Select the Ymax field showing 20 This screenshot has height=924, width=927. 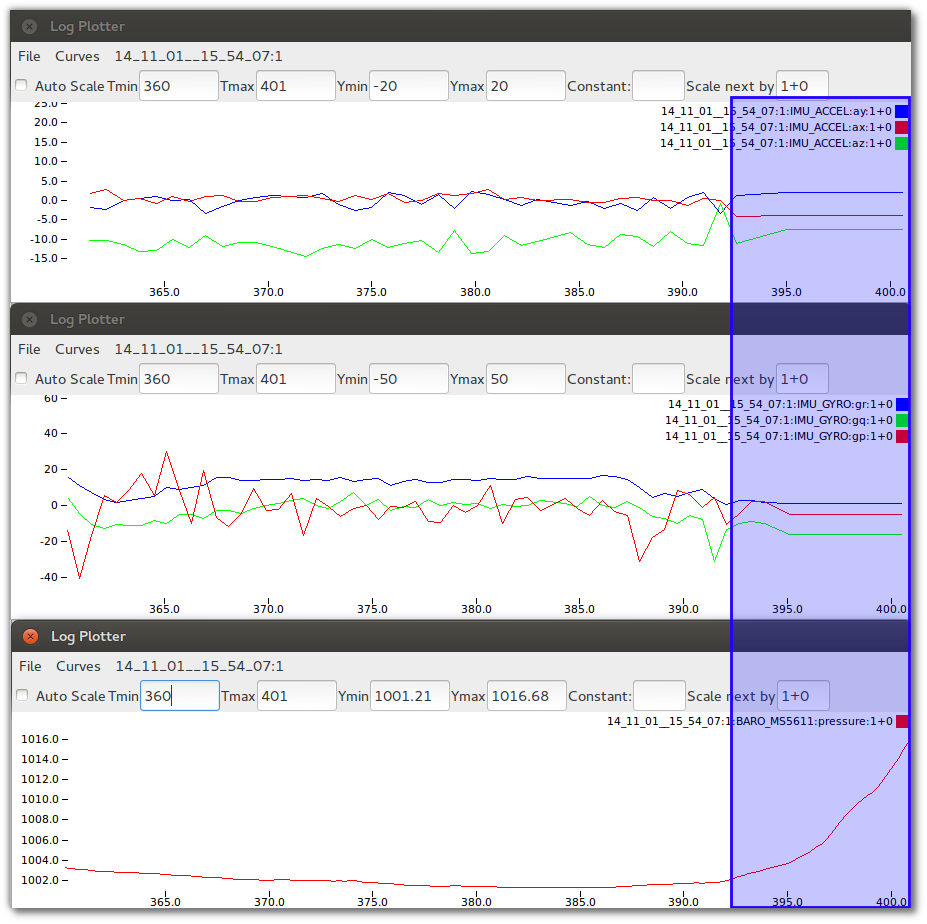click(526, 86)
